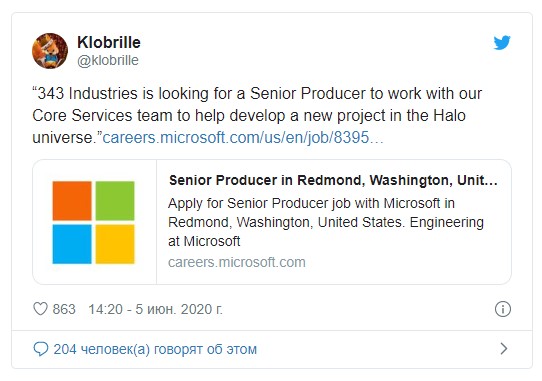Click the orange square of Microsoft logo
The height and width of the screenshot is (381, 542).
click(72, 201)
